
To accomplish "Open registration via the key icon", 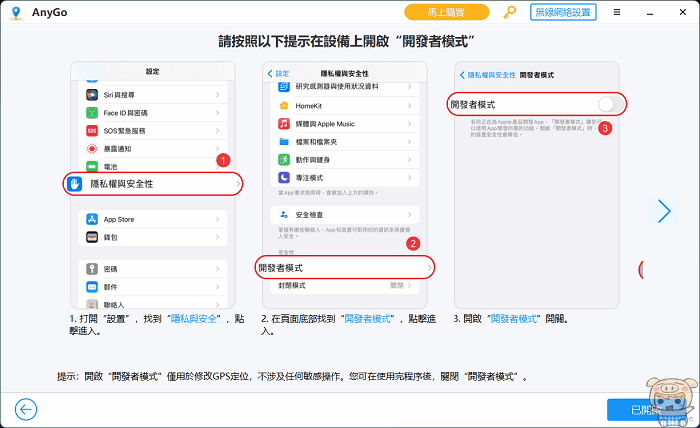I will pos(509,12).
